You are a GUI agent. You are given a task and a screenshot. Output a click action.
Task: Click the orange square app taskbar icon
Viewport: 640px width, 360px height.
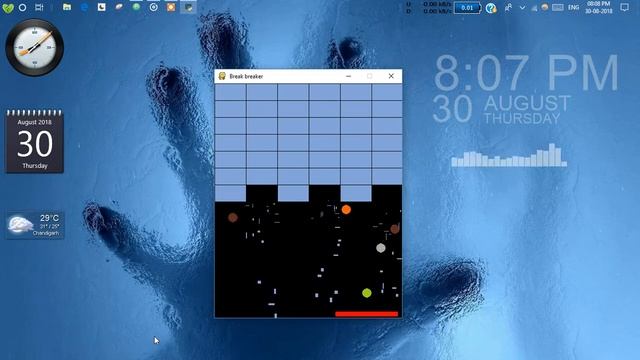point(171,7)
